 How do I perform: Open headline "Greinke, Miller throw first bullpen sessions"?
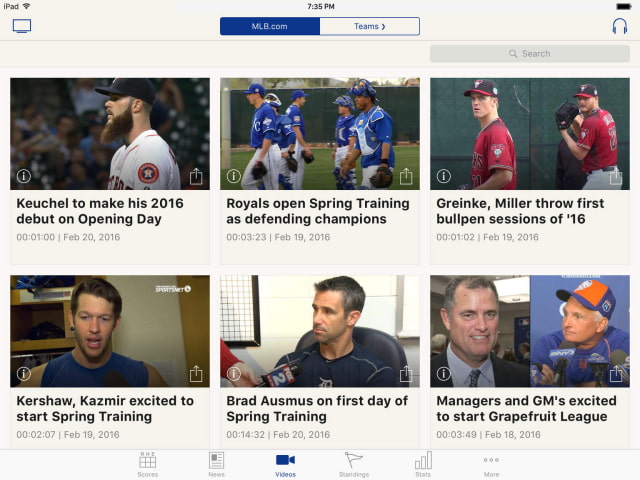point(520,211)
